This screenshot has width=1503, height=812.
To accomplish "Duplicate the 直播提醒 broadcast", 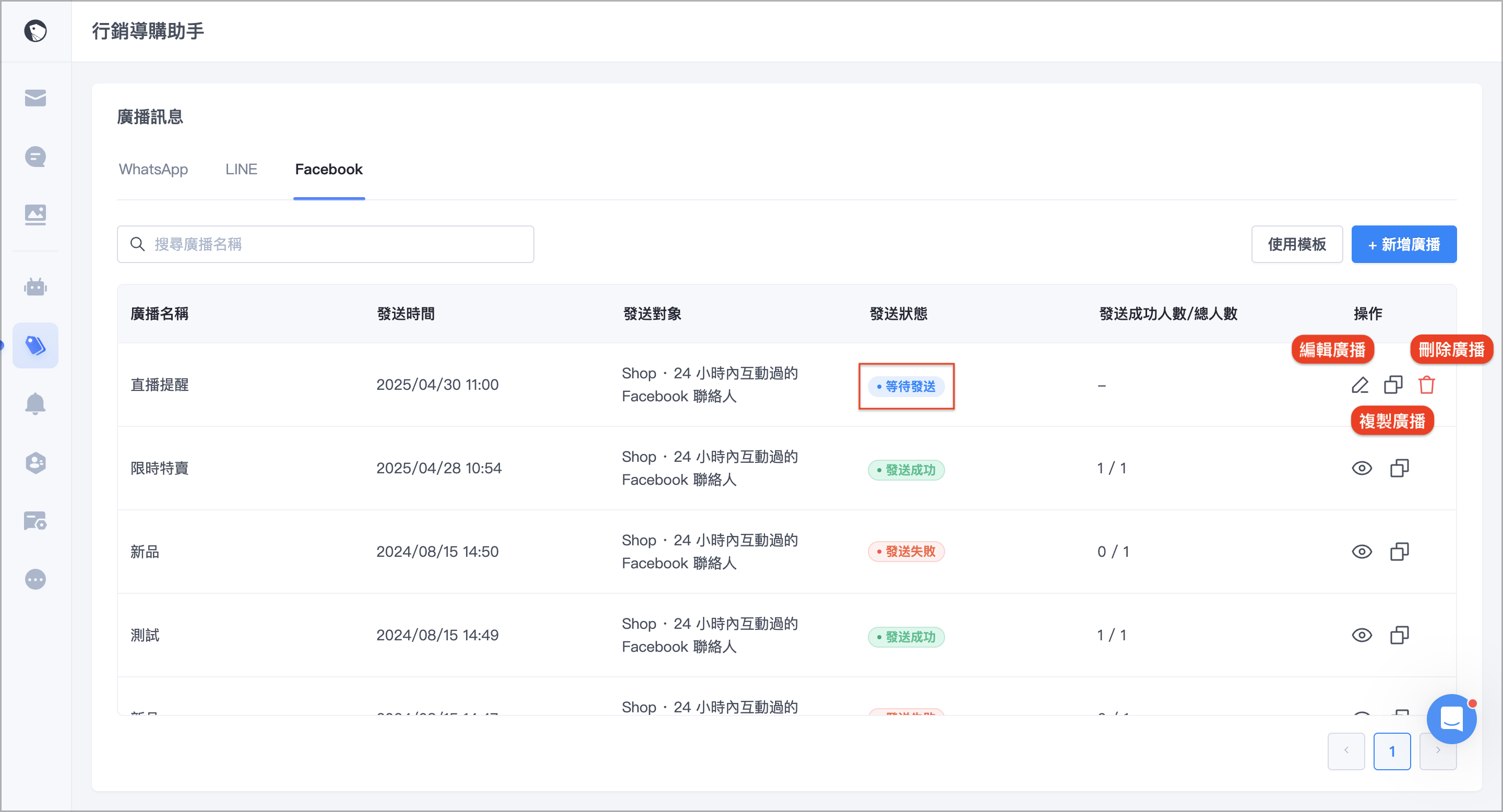I will (x=1393, y=385).
